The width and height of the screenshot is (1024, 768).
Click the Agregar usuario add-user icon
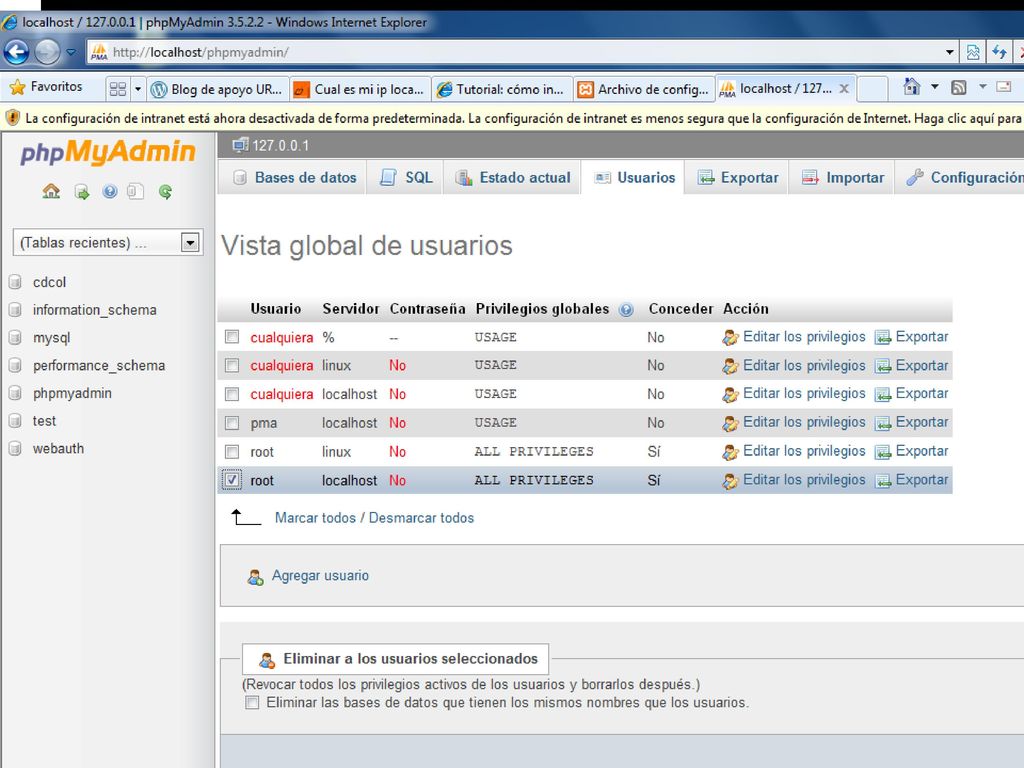click(255, 577)
